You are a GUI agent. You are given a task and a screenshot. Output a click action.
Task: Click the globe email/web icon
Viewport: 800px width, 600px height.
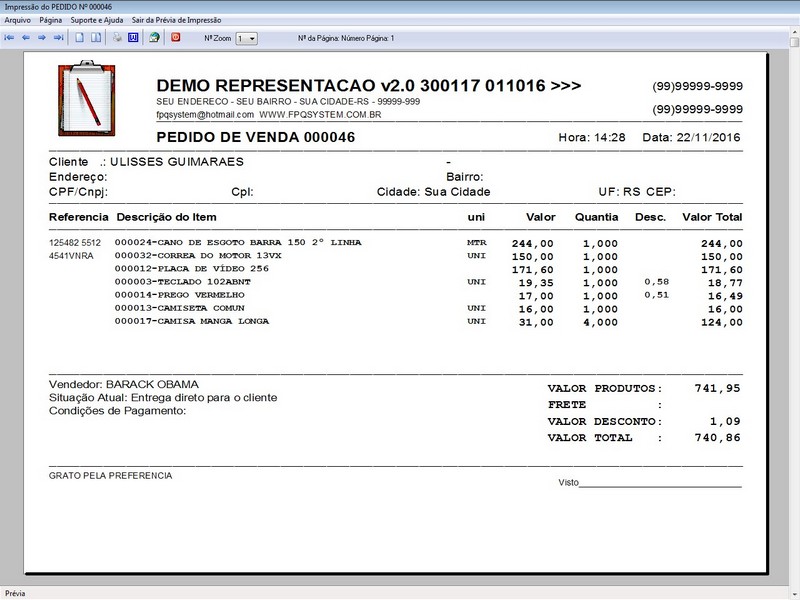point(154,38)
